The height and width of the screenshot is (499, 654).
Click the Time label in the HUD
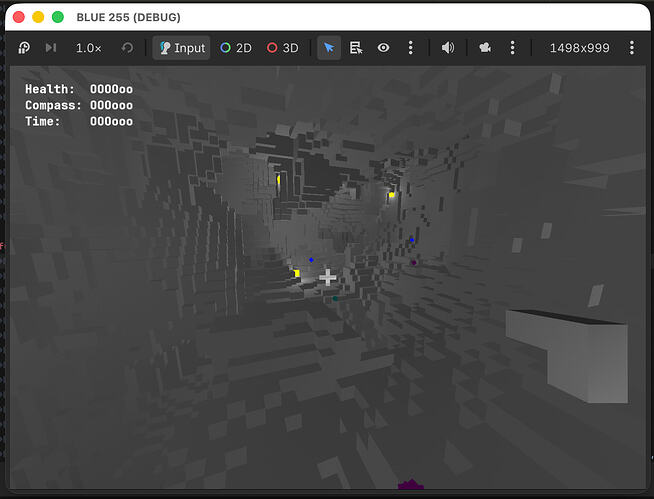point(43,121)
